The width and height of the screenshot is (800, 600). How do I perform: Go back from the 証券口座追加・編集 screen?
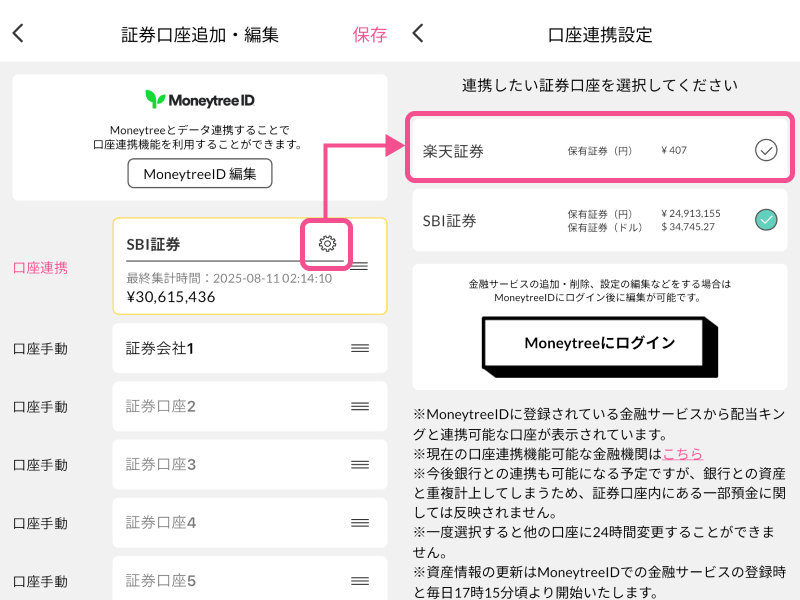(18, 34)
